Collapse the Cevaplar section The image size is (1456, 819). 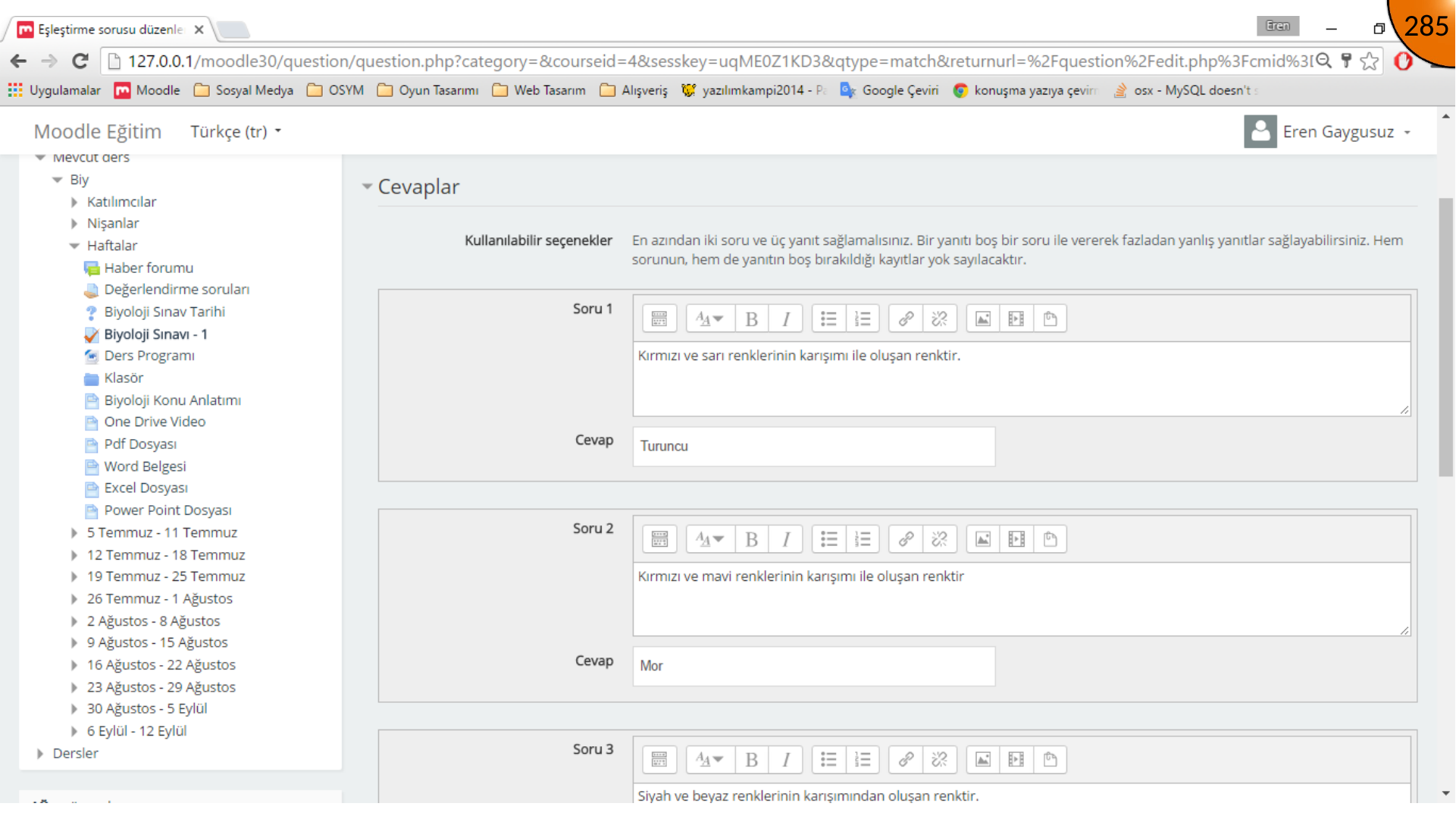coord(367,187)
